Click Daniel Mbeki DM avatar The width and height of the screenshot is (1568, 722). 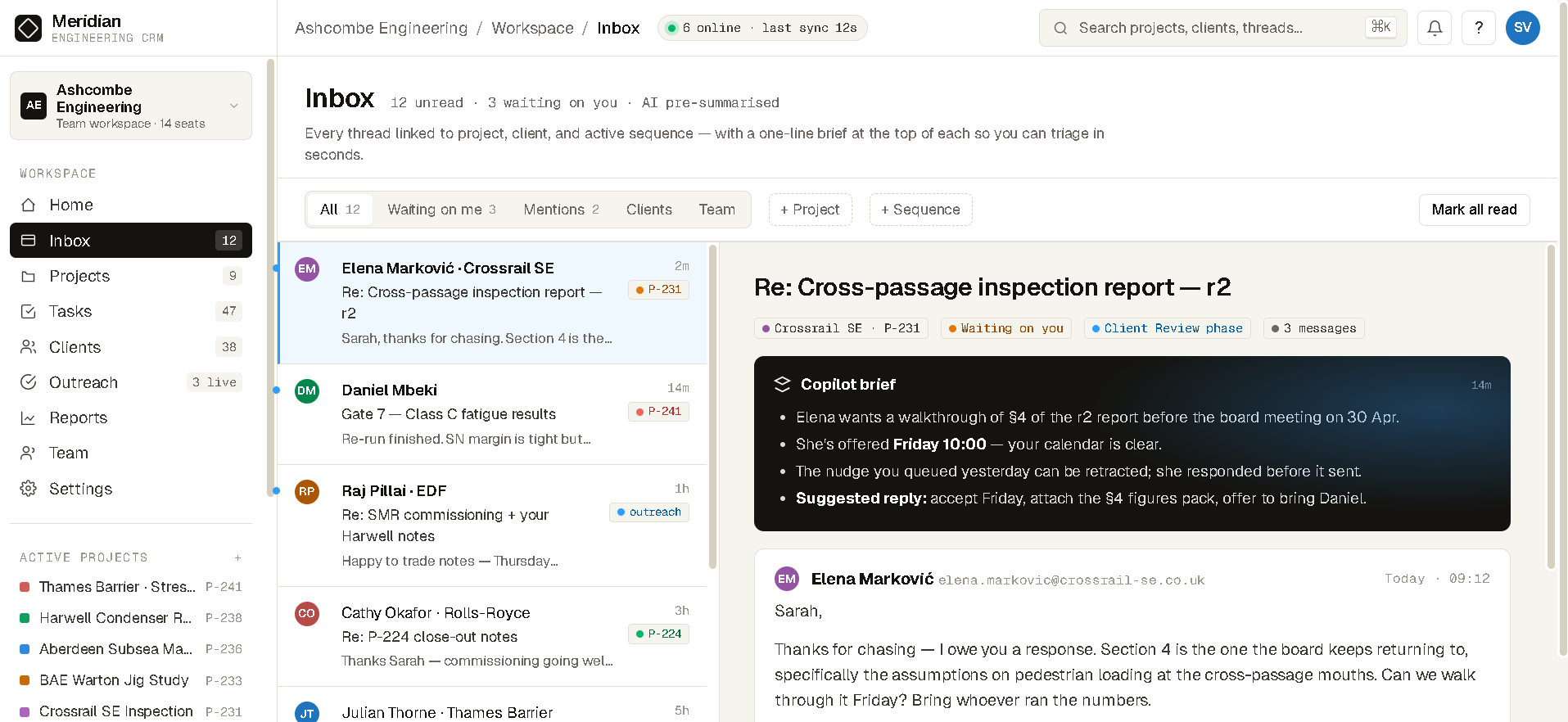307,390
